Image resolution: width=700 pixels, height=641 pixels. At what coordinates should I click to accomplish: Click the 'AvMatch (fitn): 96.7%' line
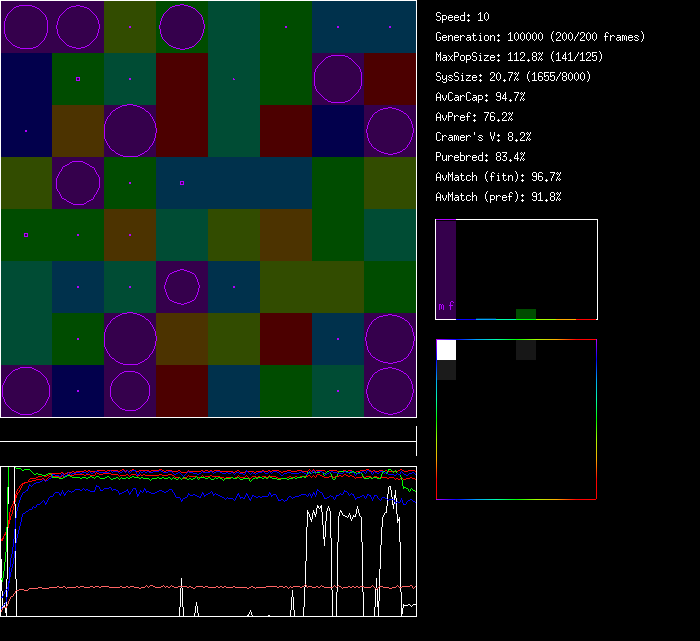point(498,177)
